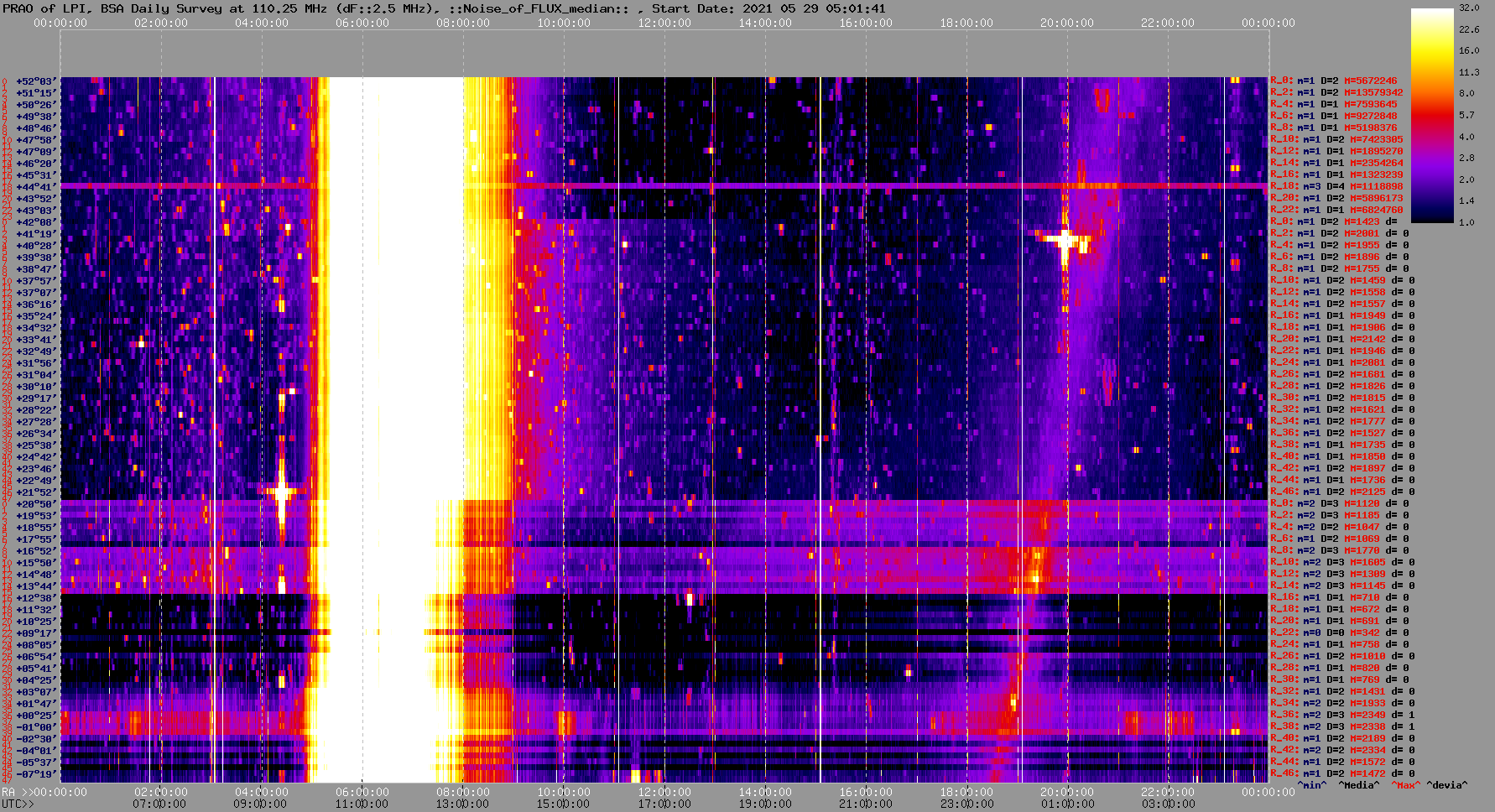Screen dimensions: 1495x812
Task: Click the 21:00:00 UTC tick label
Action: point(866,804)
